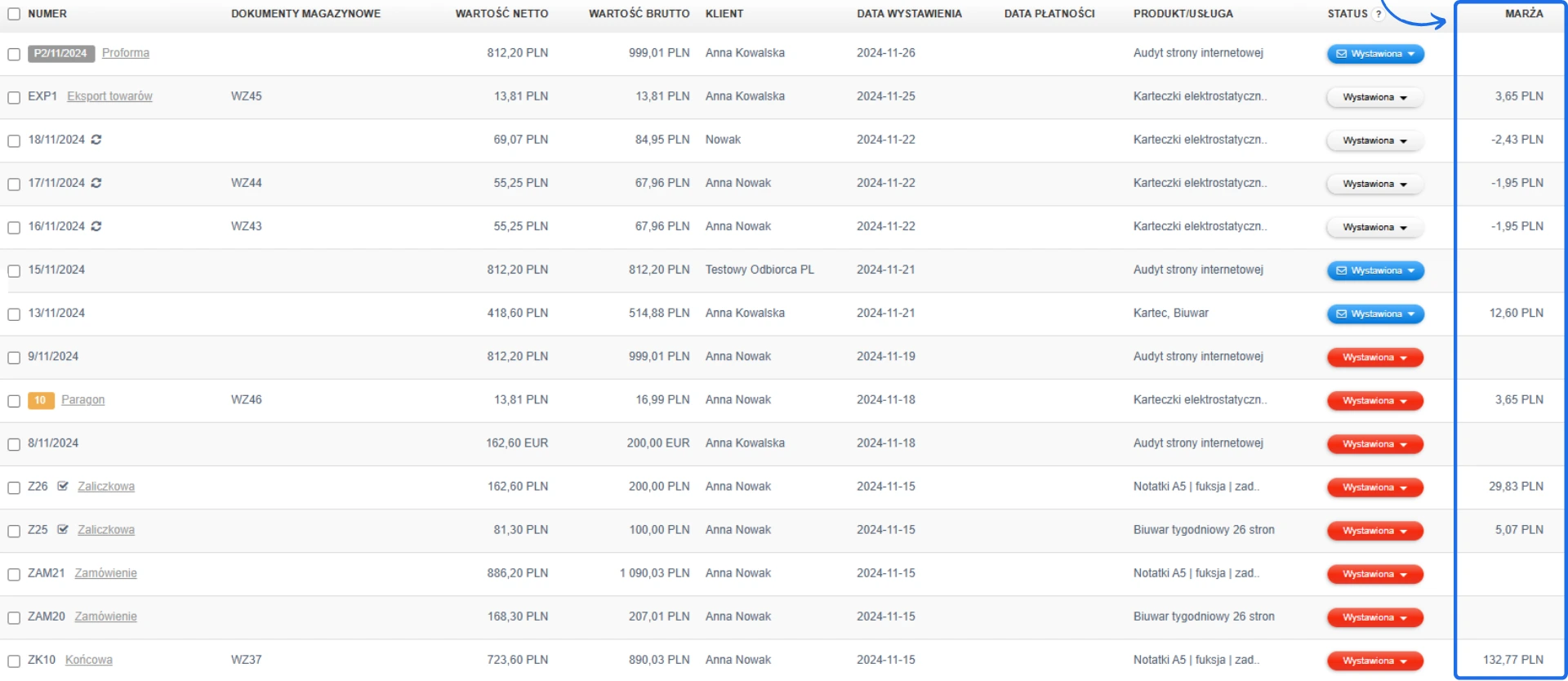Click the recurring icon beside invoice 16/11/2024
The height and width of the screenshot is (681, 1568).
(x=96, y=226)
